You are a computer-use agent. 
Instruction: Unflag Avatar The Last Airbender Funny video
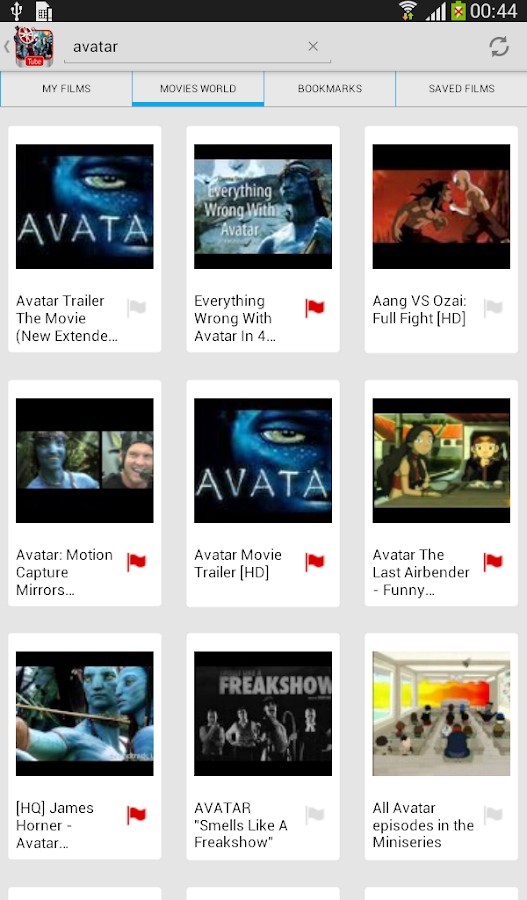pyautogui.click(x=493, y=562)
